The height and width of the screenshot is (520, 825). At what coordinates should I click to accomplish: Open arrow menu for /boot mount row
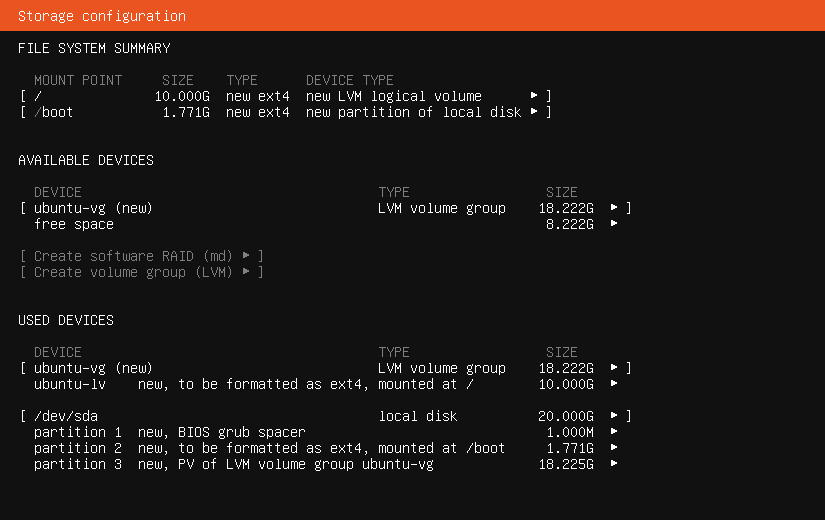(535, 112)
